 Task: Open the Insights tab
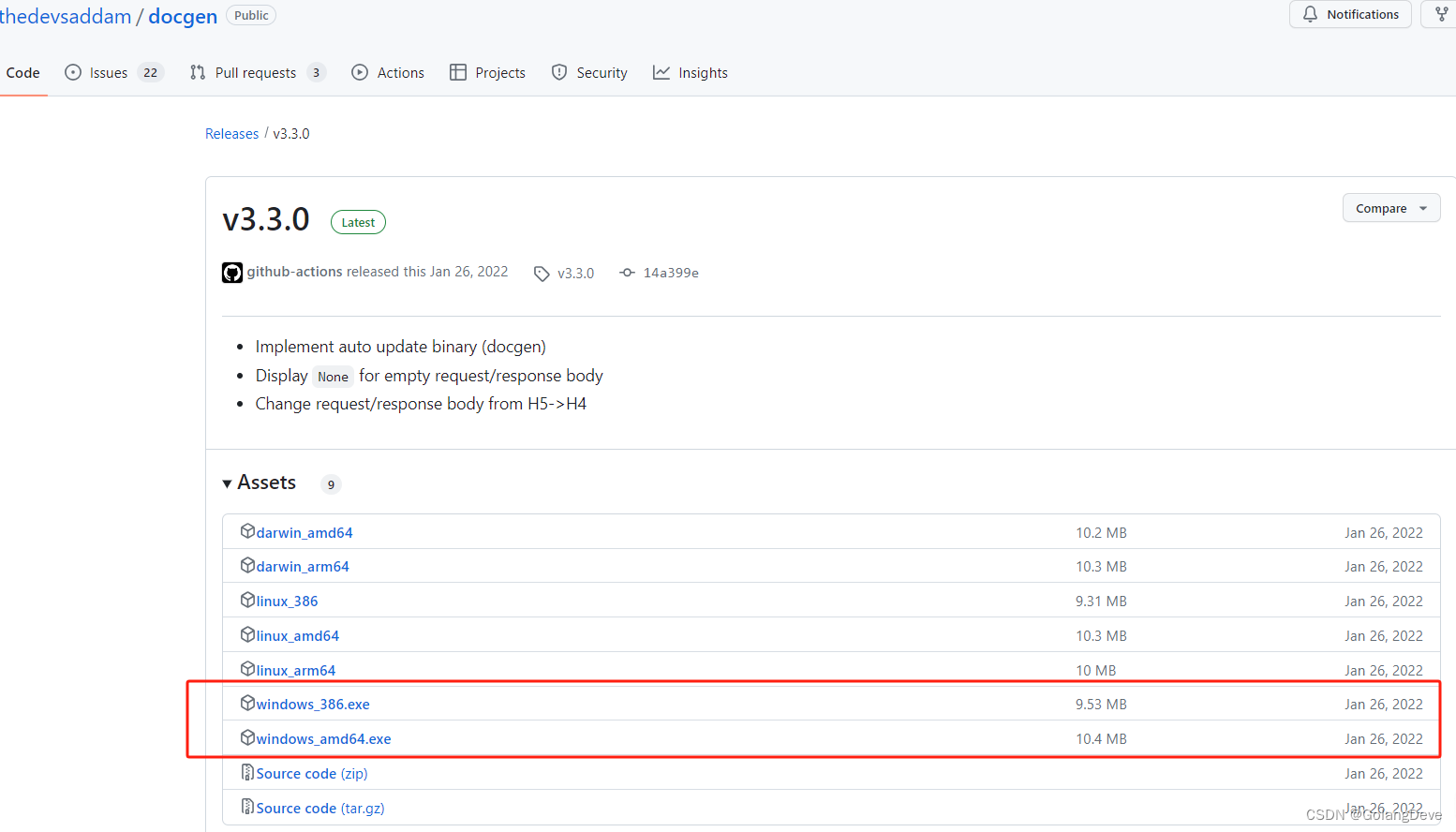click(x=691, y=73)
